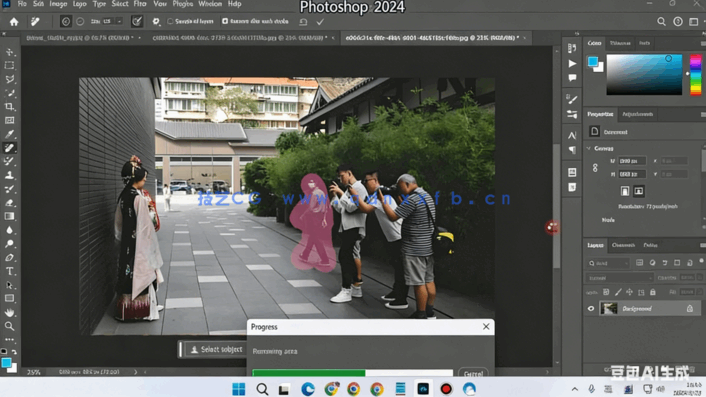Open the gear settings in options bar
Screen dimensions: 706x397
[x=156, y=22]
